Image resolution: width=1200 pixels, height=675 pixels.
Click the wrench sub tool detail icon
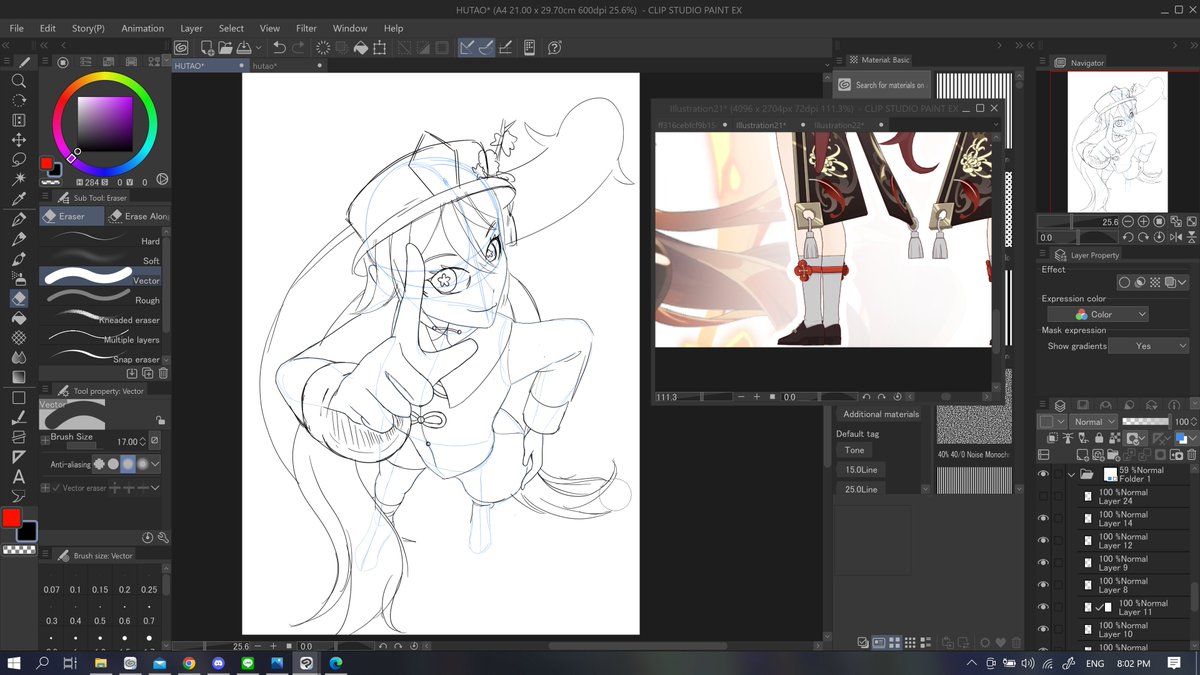(162, 537)
